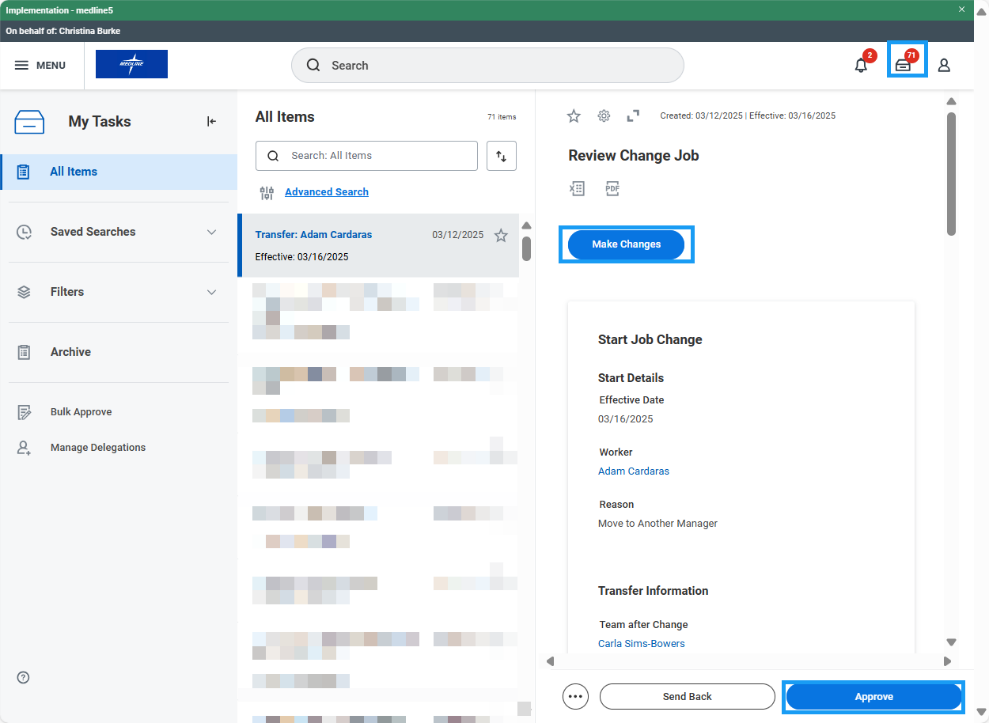Collapse the My Tasks sidebar panel
Image resolution: width=989 pixels, height=723 pixels.
pyautogui.click(x=211, y=121)
